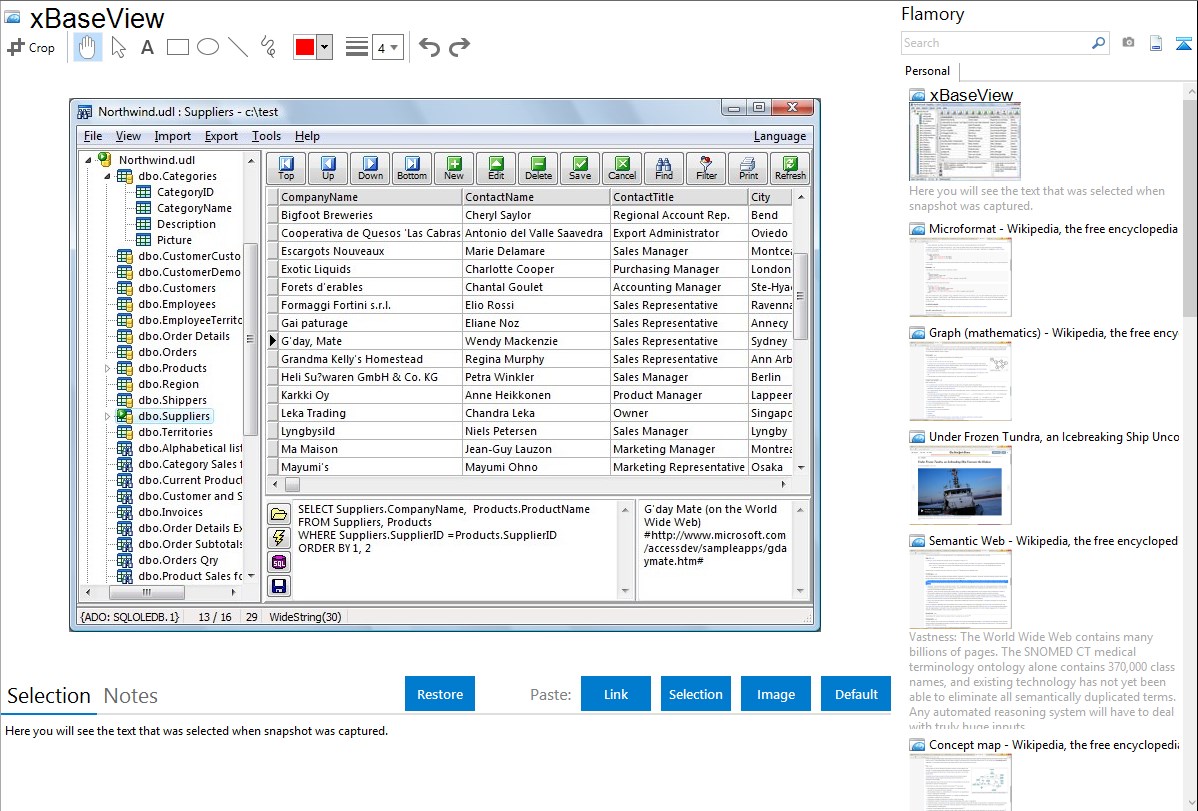1198x811 pixels.
Task: Refresh the data grid
Action: [790, 168]
